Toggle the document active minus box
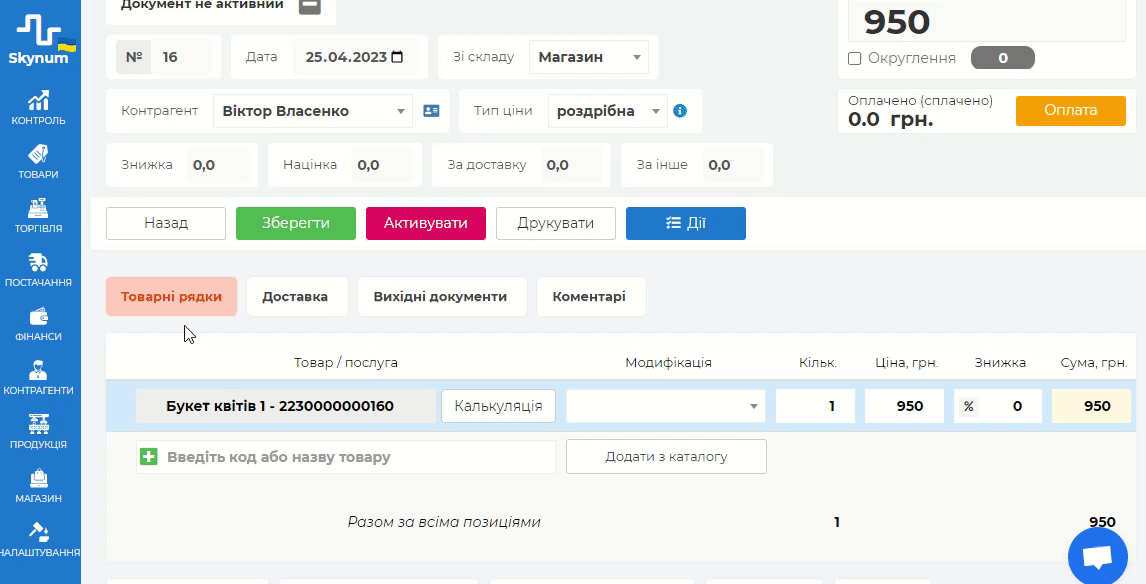The width and height of the screenshot is (1146, 584). pos(310,5)
